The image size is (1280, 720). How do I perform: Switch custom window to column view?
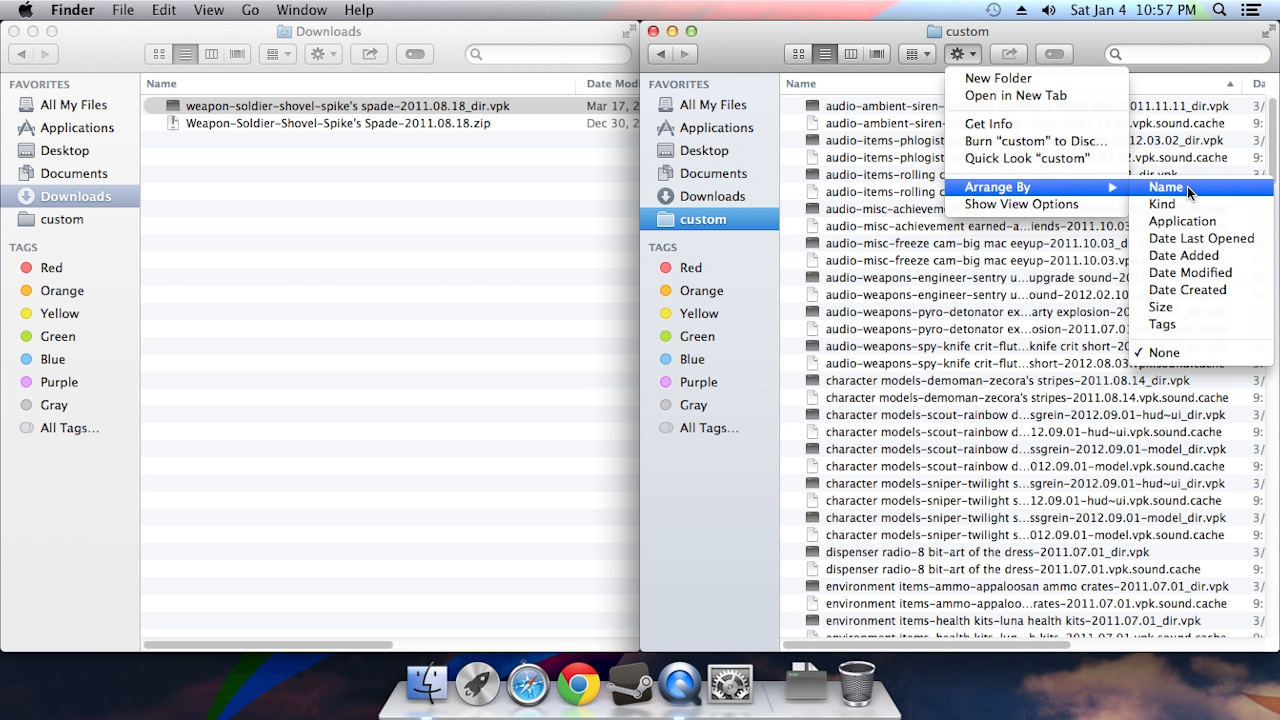coord(851,54)
